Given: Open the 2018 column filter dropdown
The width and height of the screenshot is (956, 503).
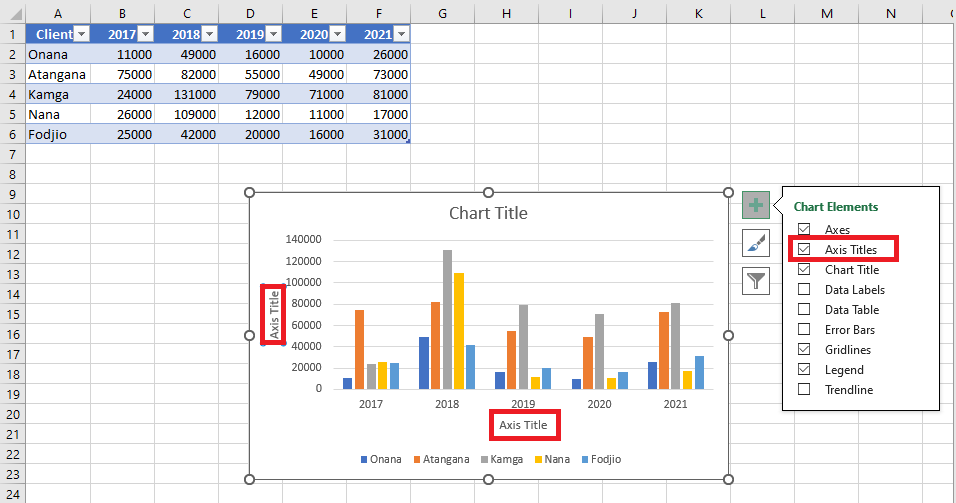Looking at the screenshot, I should [209, 34].
